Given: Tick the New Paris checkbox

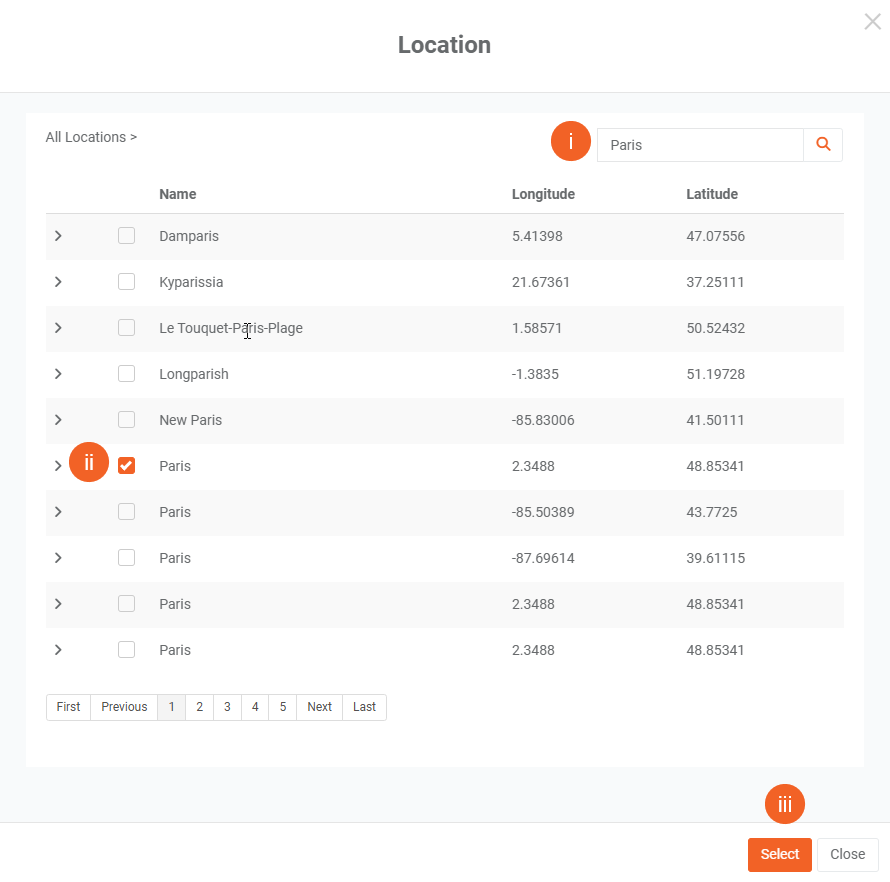Looking at the screenshot, I should point(126,420).
